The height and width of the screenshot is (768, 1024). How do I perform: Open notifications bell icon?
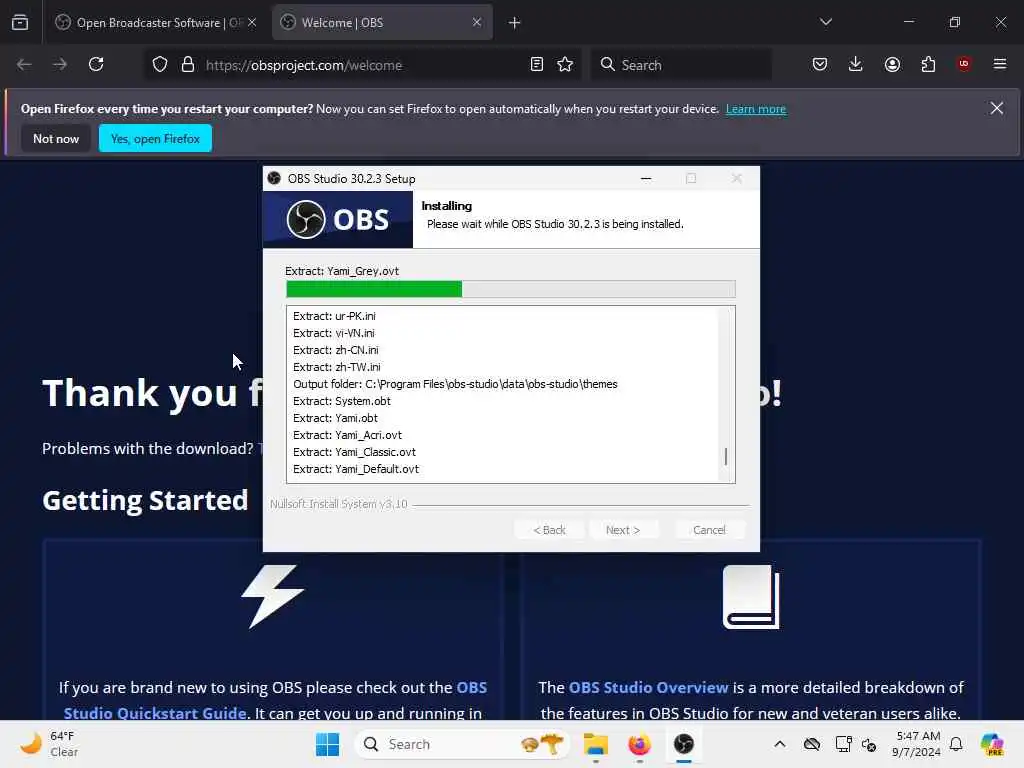pyautogui.click(x=956, y=744)
